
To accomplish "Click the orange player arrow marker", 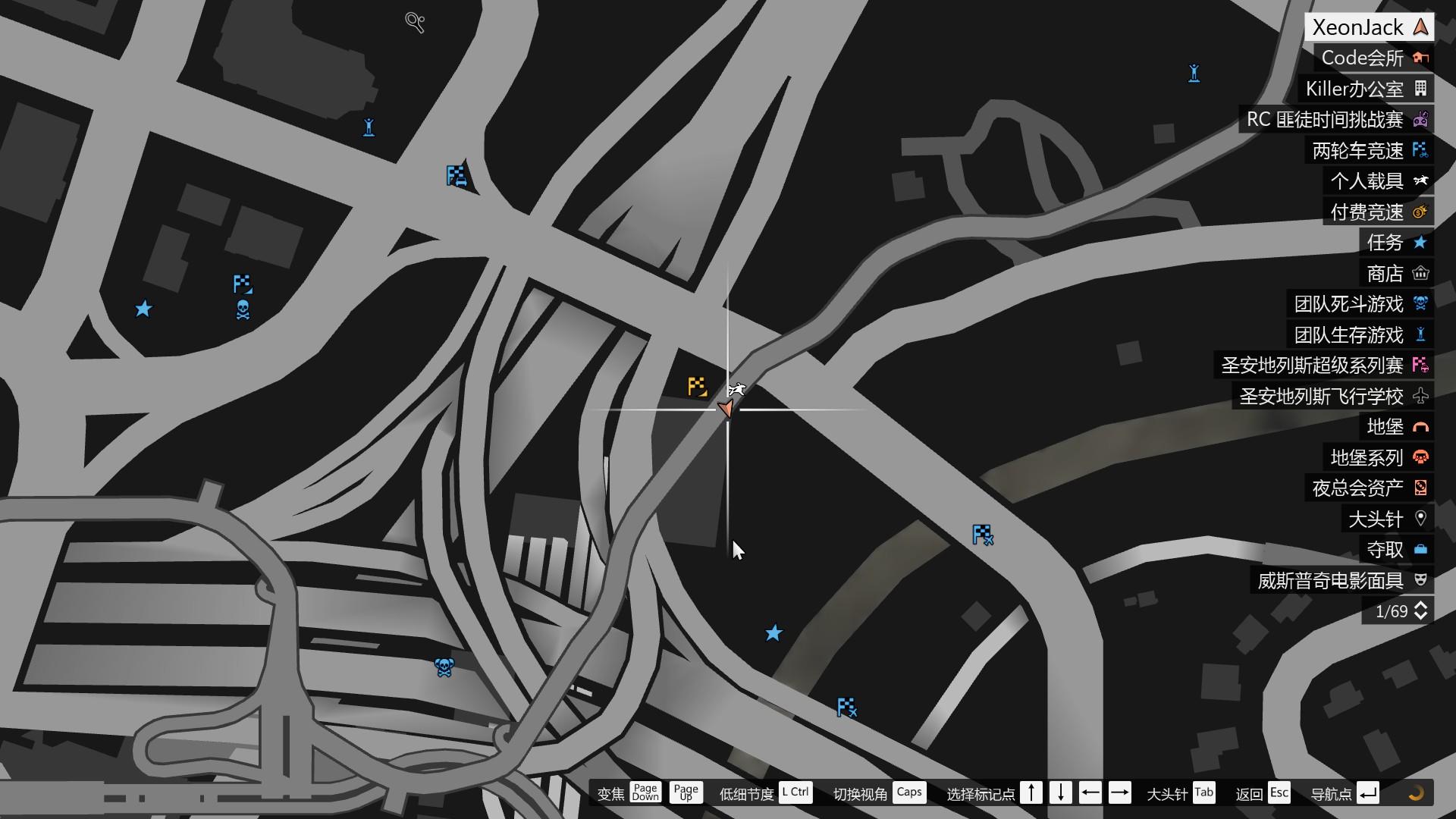I will [x=726, y=409].
